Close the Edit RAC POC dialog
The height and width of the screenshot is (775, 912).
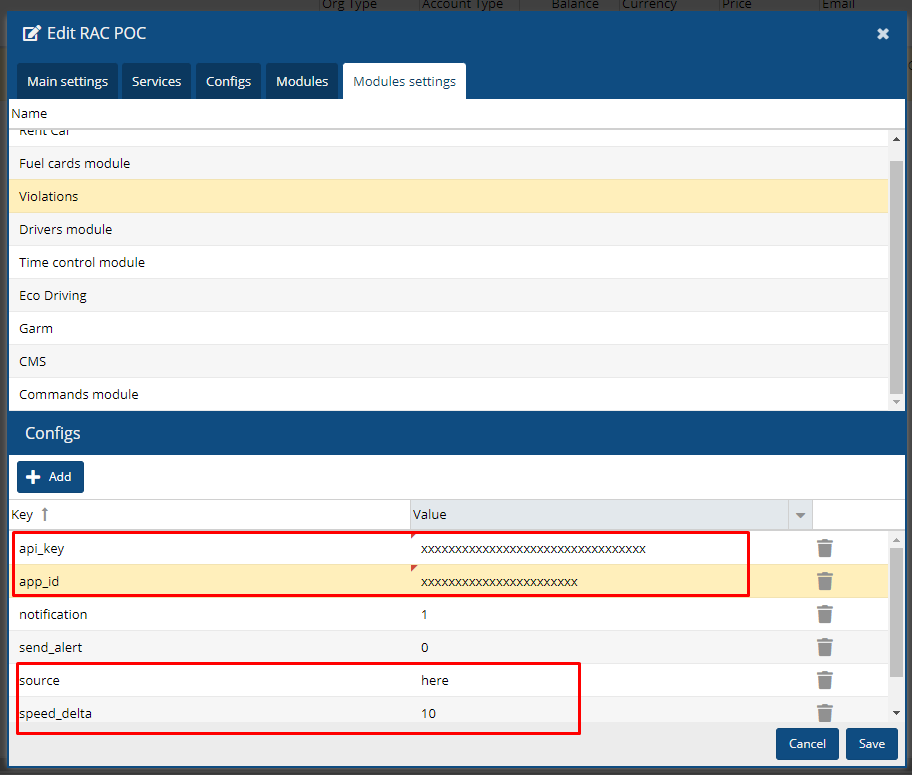pos(882,34)
